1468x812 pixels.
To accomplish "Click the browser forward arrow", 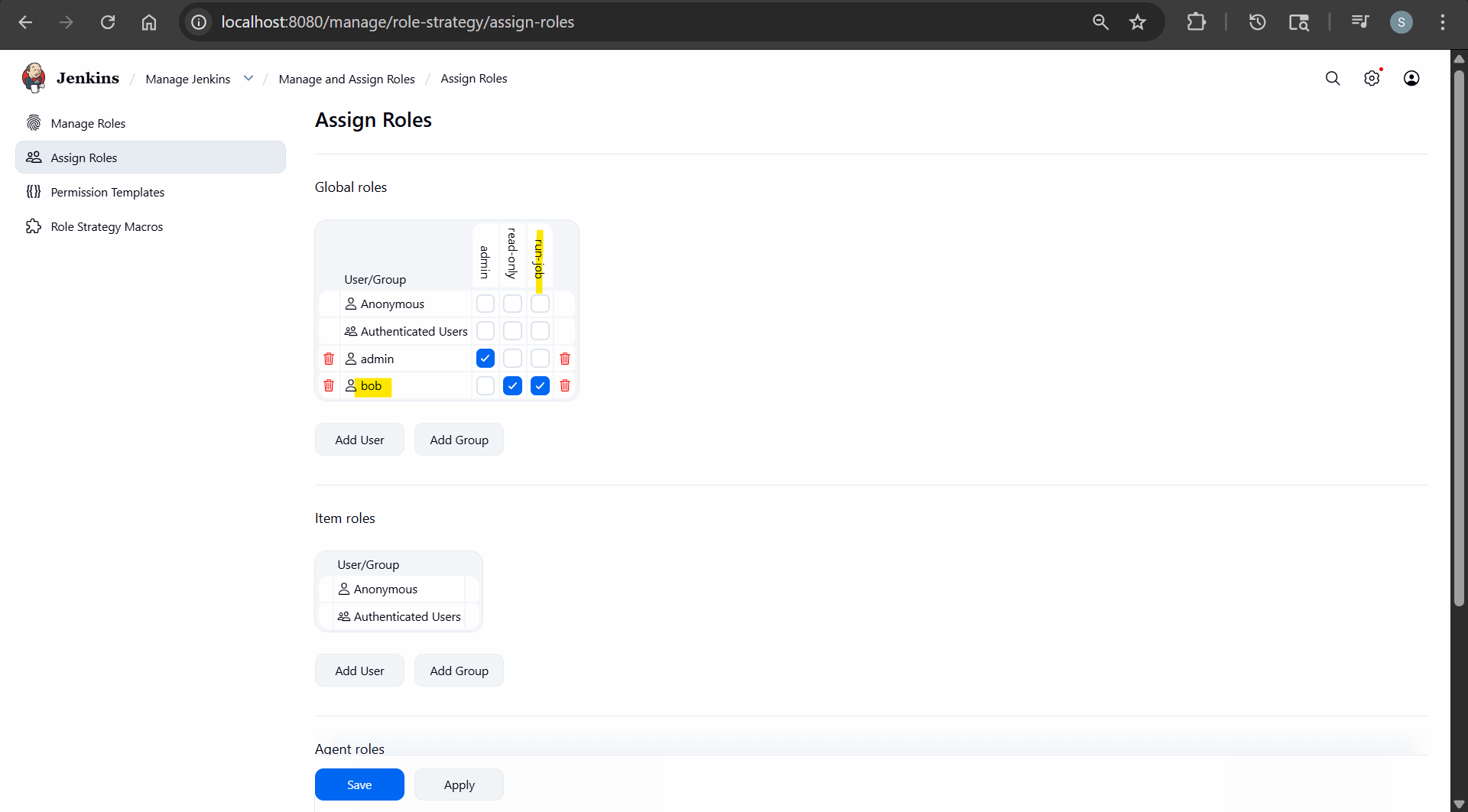I will tap(67, 22).
